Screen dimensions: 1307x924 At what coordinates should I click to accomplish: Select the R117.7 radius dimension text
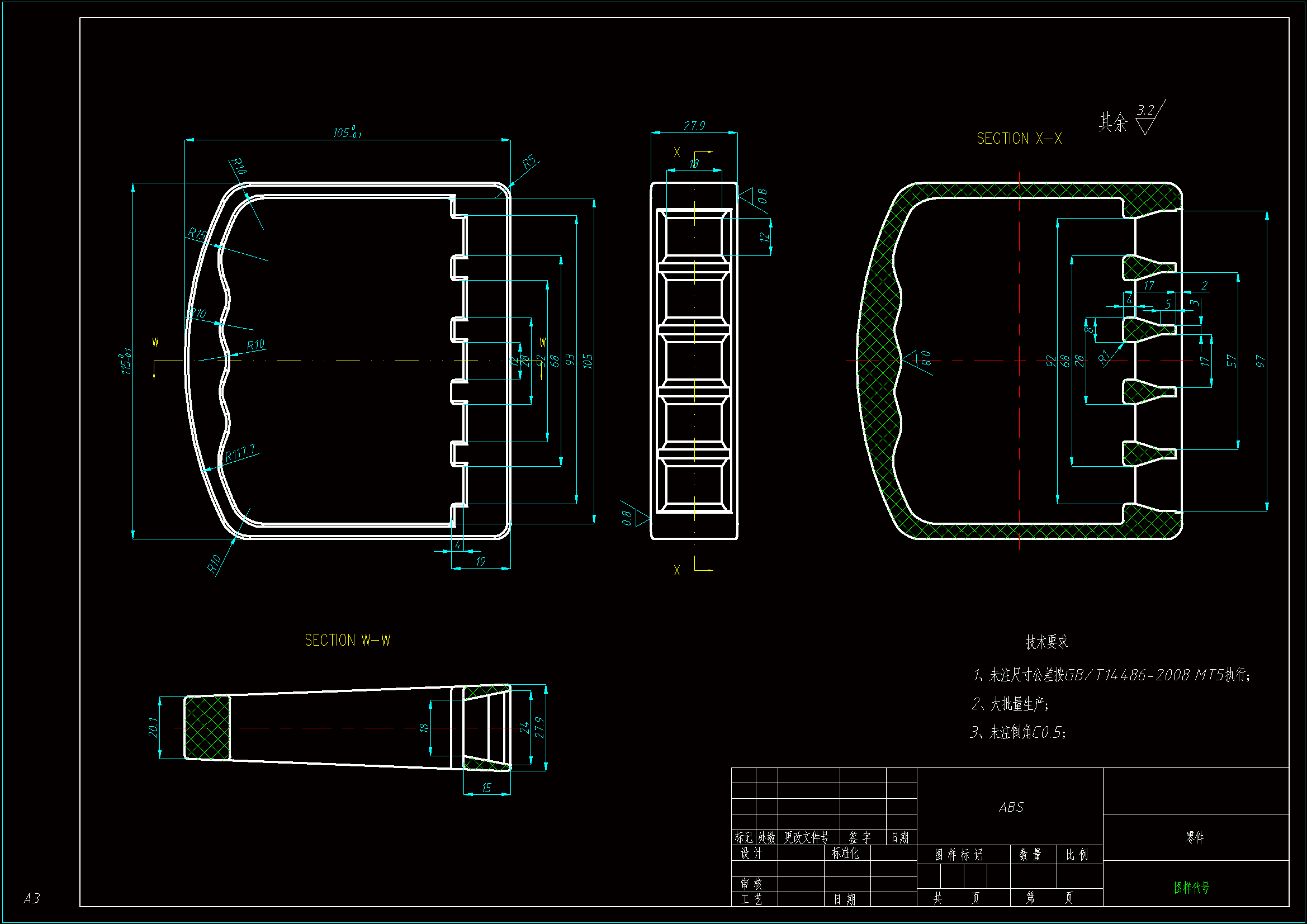pos(240,453)
